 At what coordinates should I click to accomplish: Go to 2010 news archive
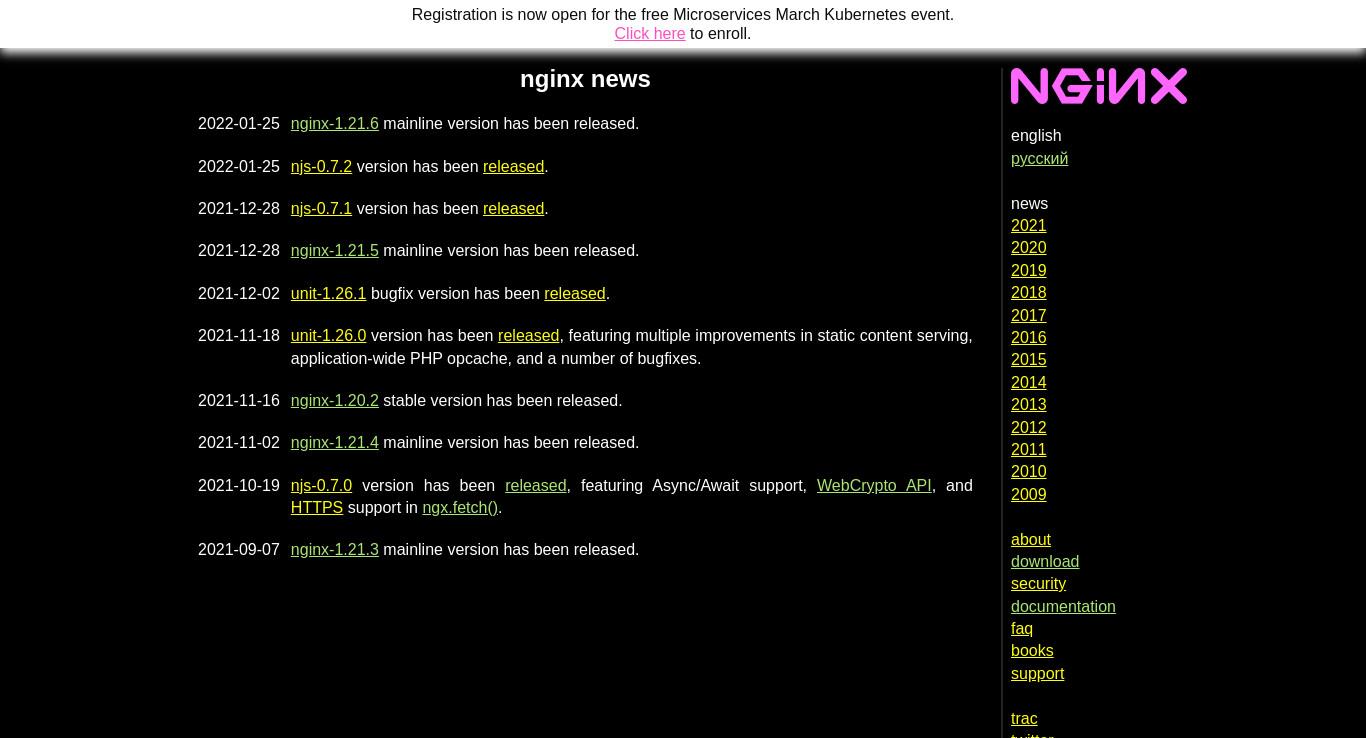click(x=1029, y=471)
